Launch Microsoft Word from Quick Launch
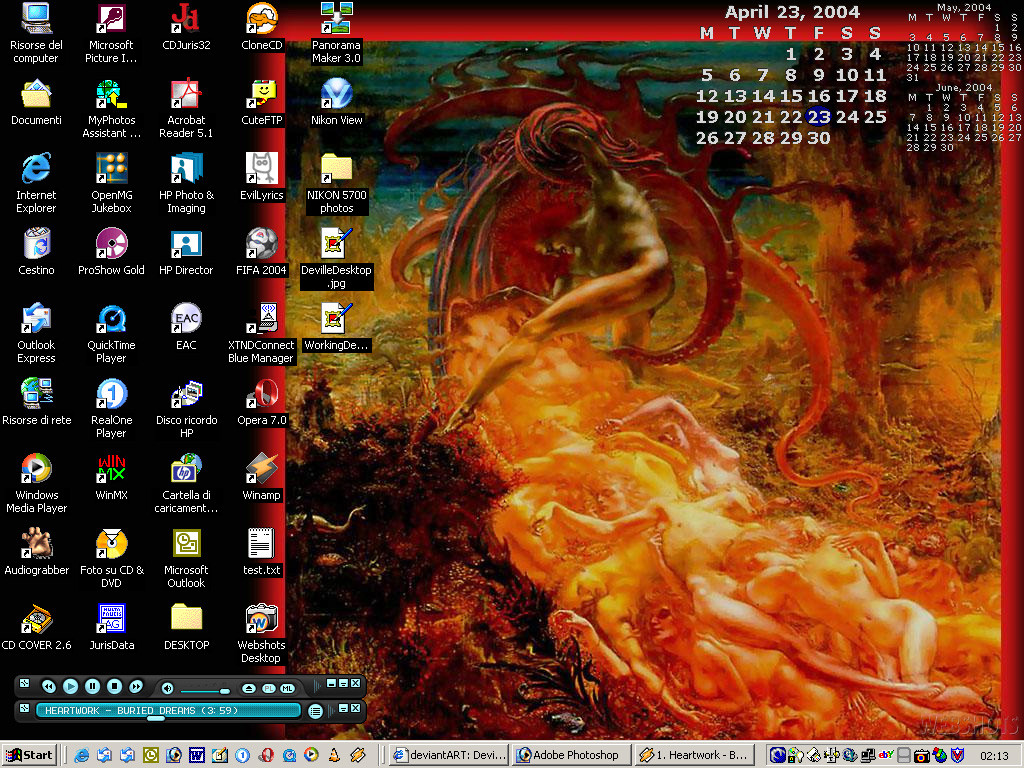 [x=196, y=756]
